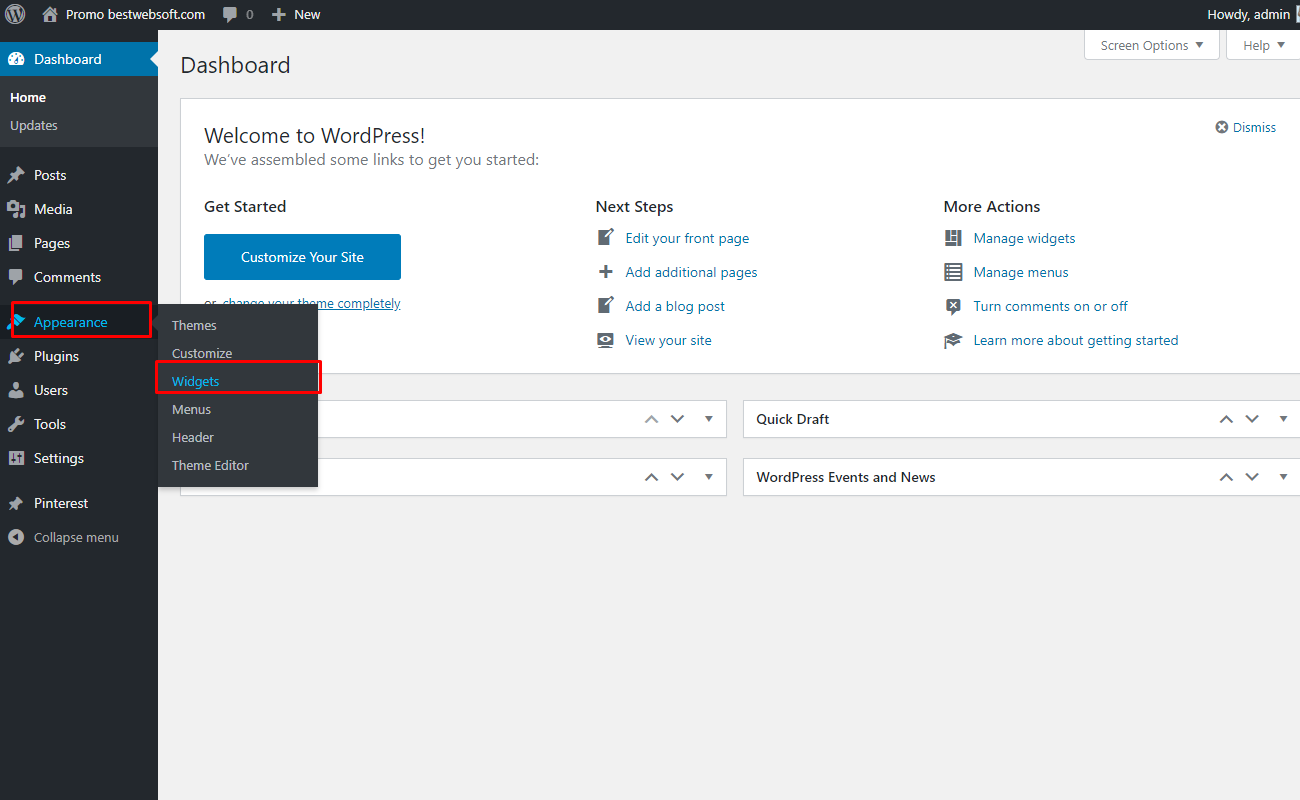Move Quick Draft box down
The width and height of the screenshot is (1300, 800).
pyautogui.click(x=1252, y=419)
